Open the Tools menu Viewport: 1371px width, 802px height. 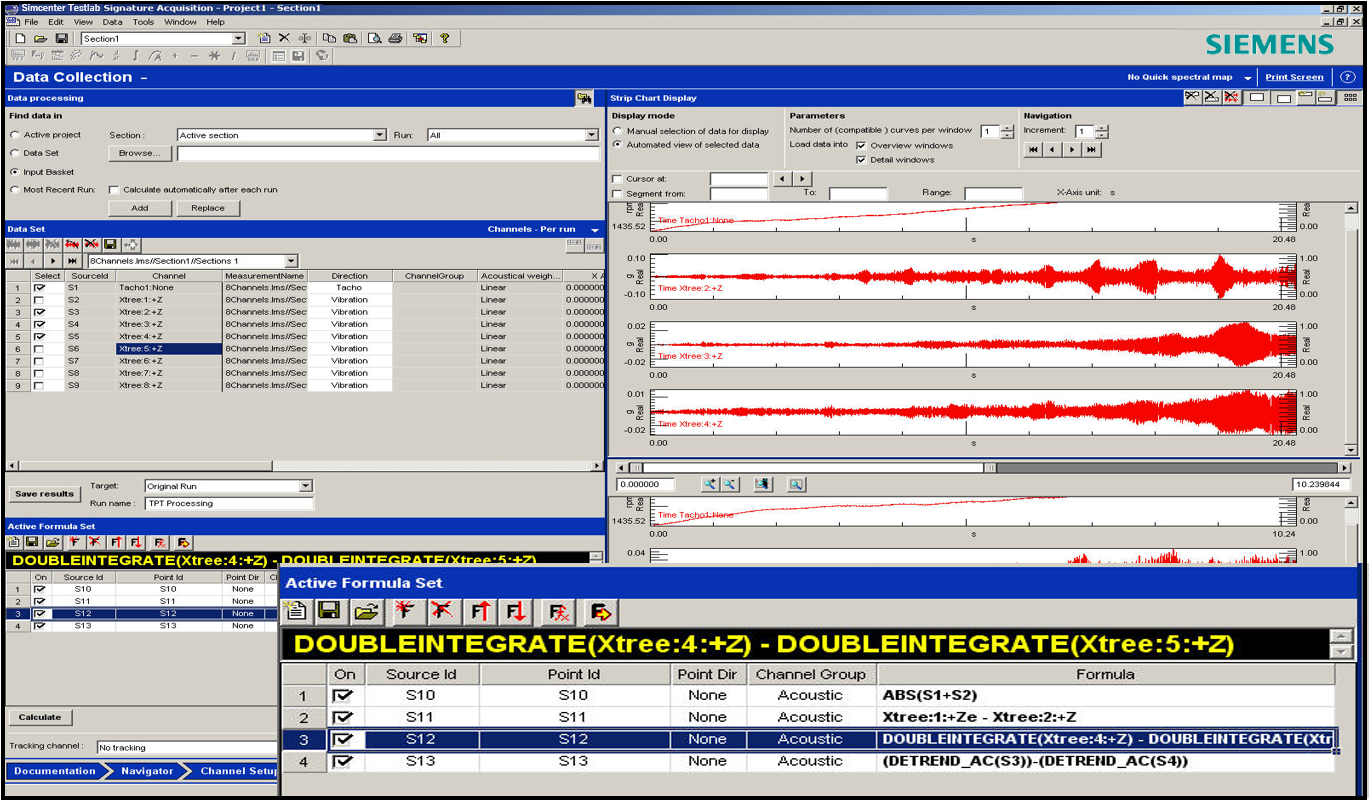tap(143, 21)
